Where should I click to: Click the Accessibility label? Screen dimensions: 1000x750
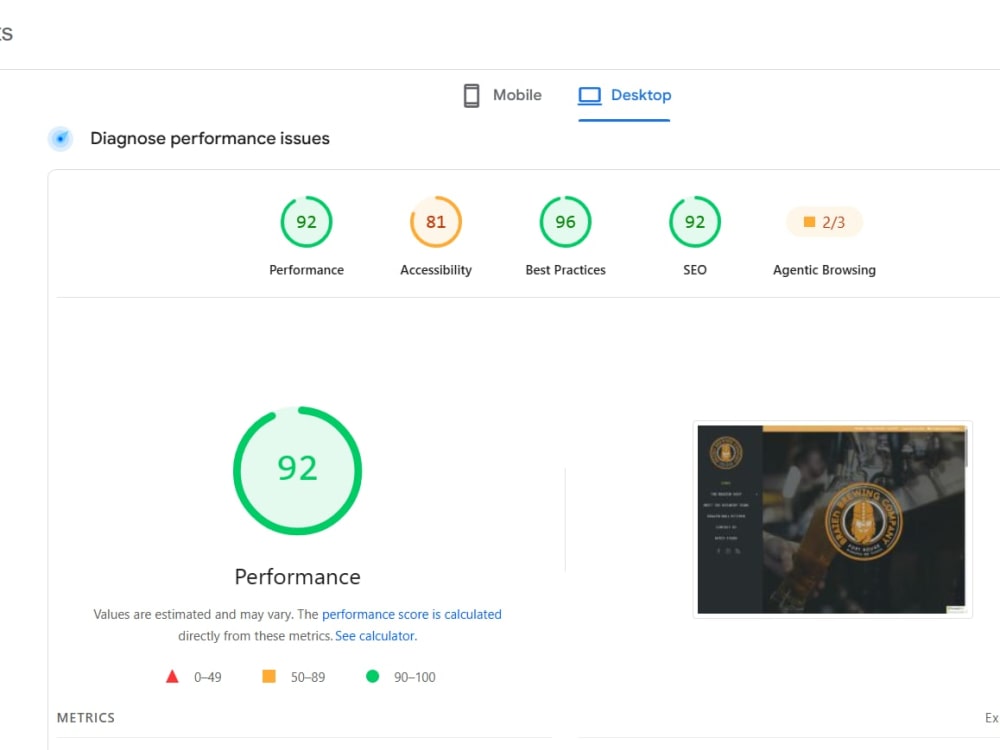point(436,270)
